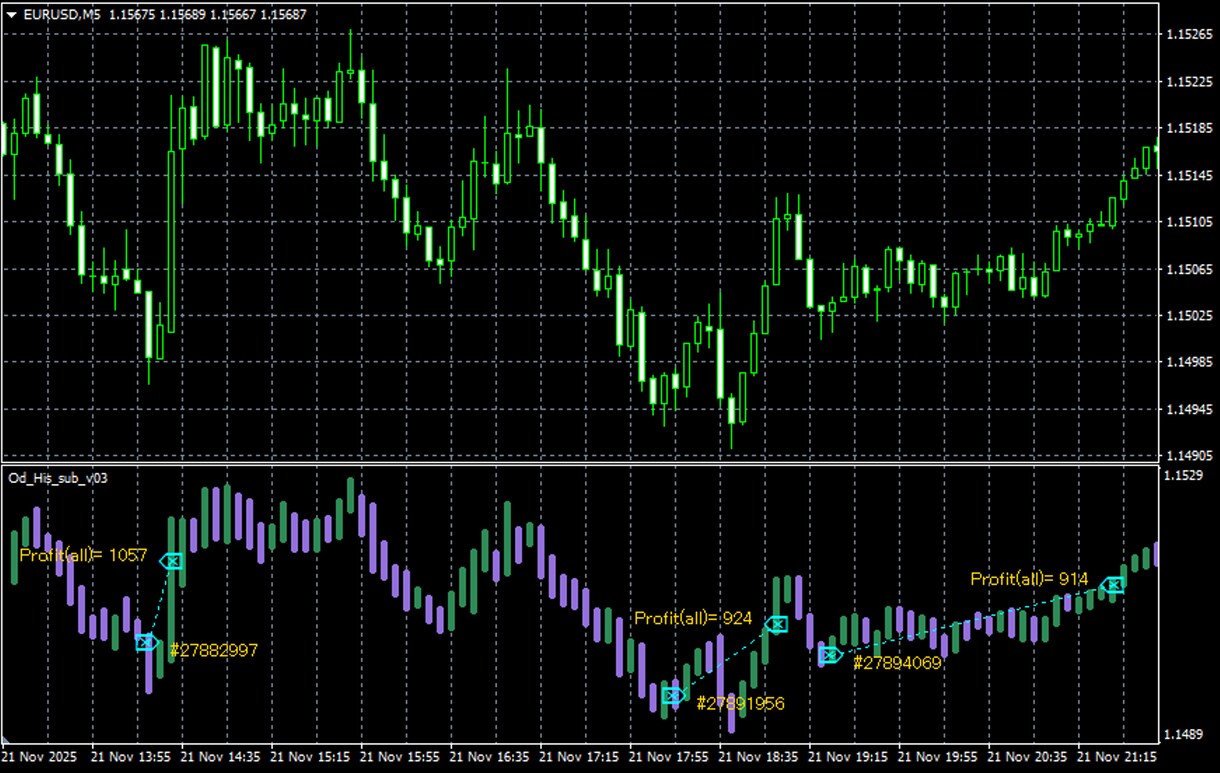Screen dimensions: 1220x773
Task: Select the Profit(all)= 924 label
Action: (x=693, y=618)
